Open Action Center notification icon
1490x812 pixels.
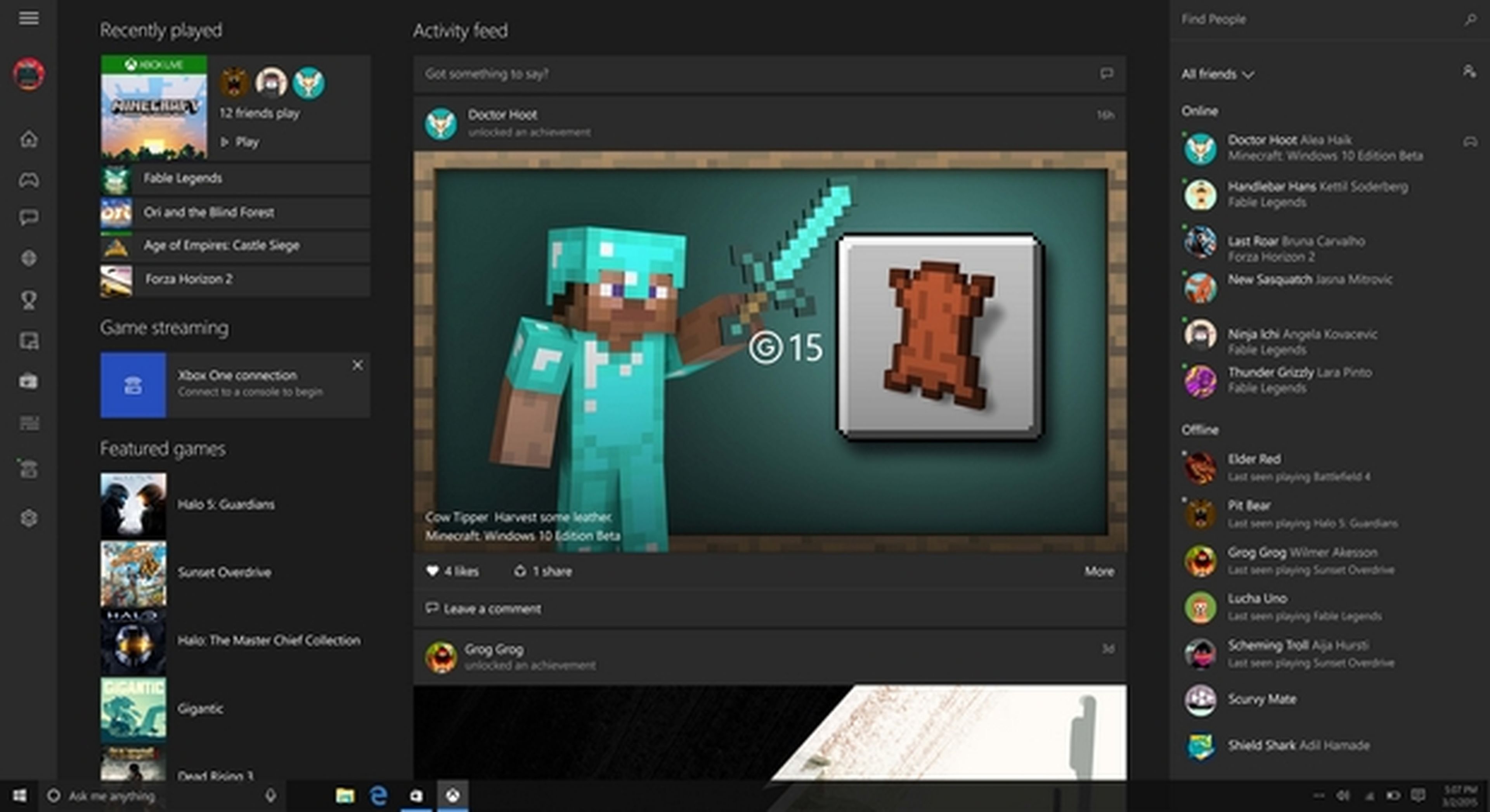click(x=1418, y=796)
